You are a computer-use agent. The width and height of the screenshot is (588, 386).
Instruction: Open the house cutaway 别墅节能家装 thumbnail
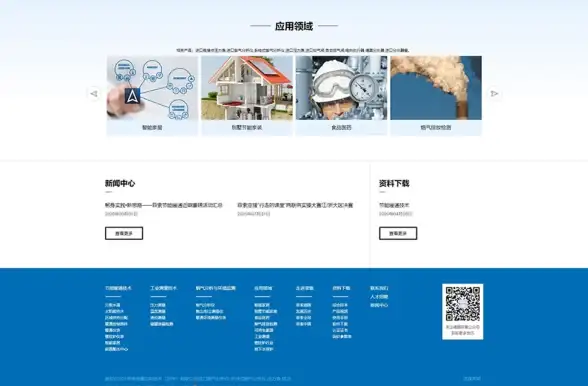[247, 88]
